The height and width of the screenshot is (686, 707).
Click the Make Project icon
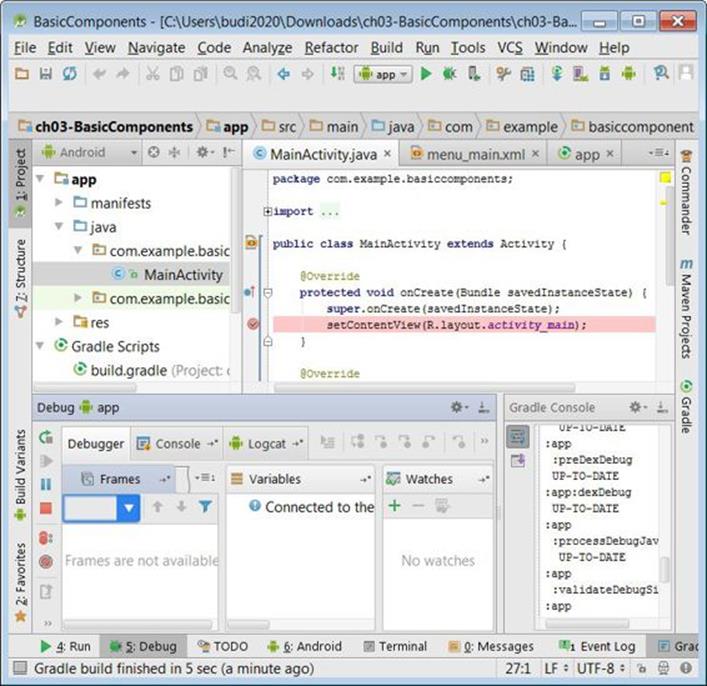[x=337, y=73]
